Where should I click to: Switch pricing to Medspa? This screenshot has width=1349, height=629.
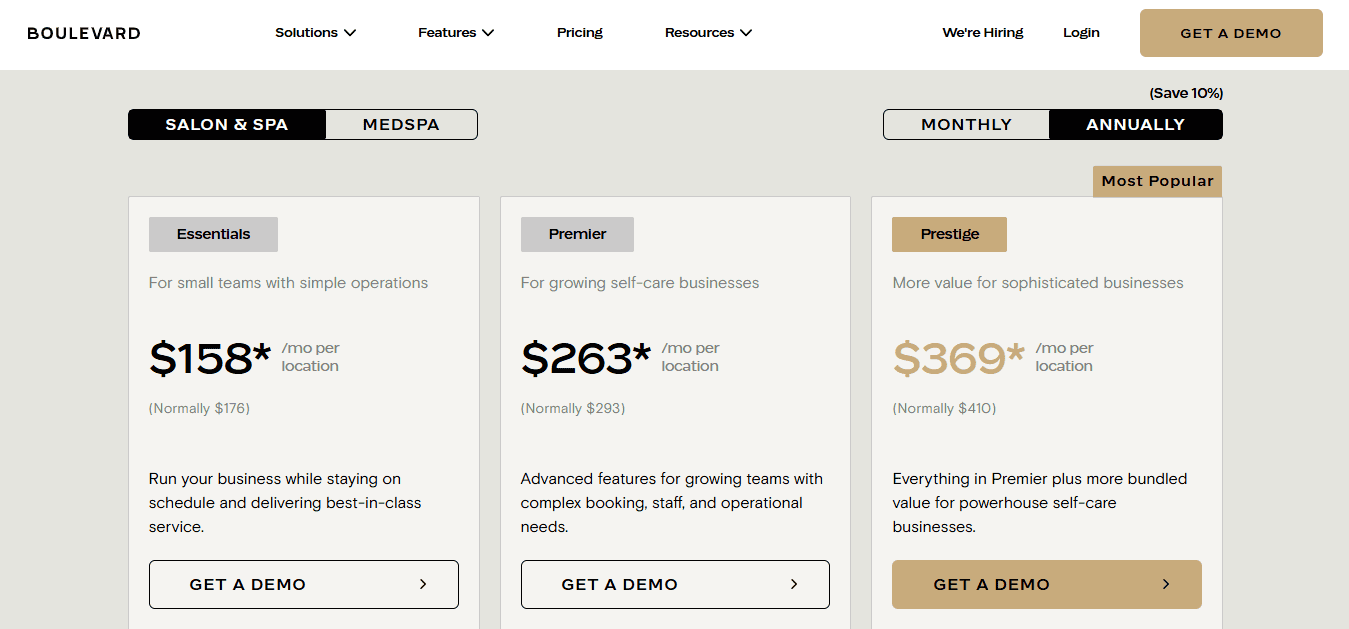point(401,125)
